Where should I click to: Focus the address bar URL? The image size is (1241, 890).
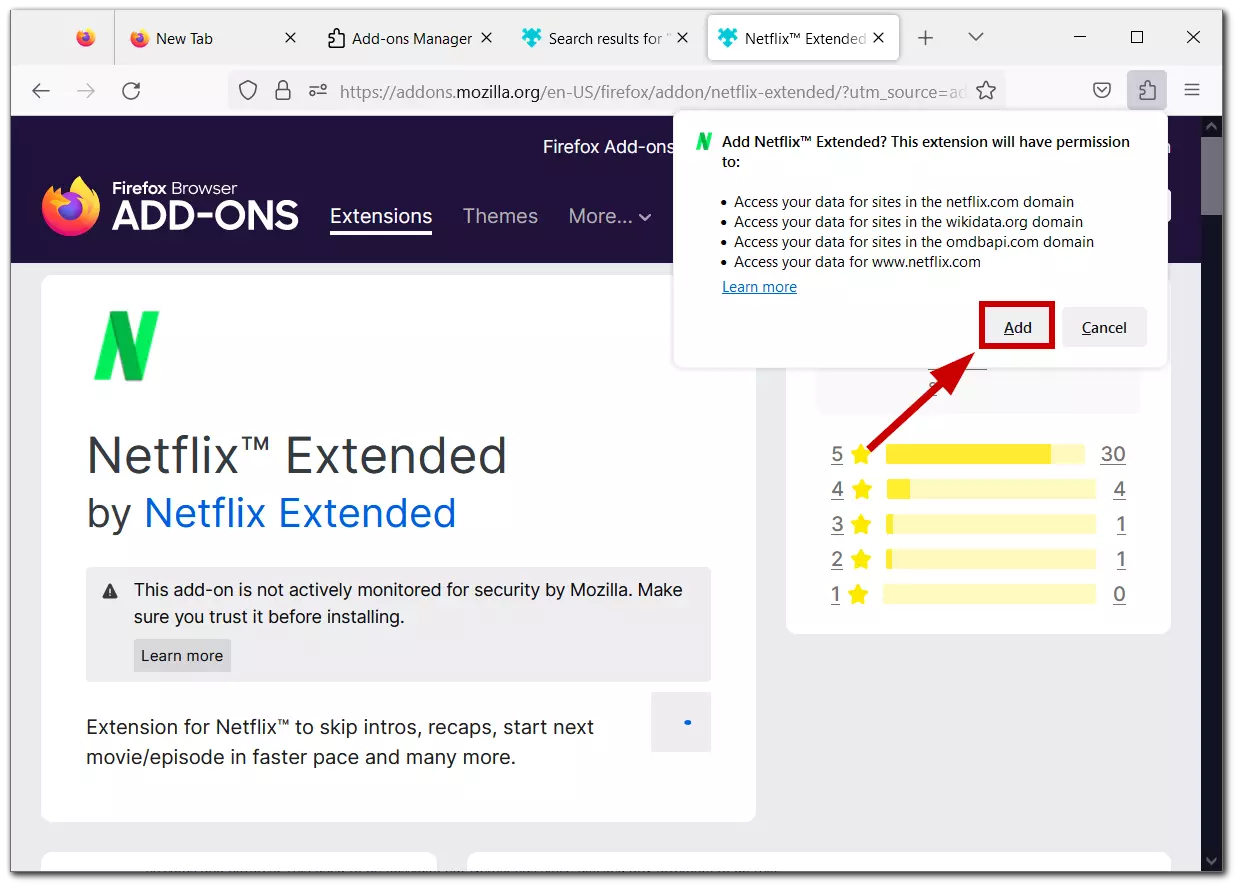(x=652, y=91)
